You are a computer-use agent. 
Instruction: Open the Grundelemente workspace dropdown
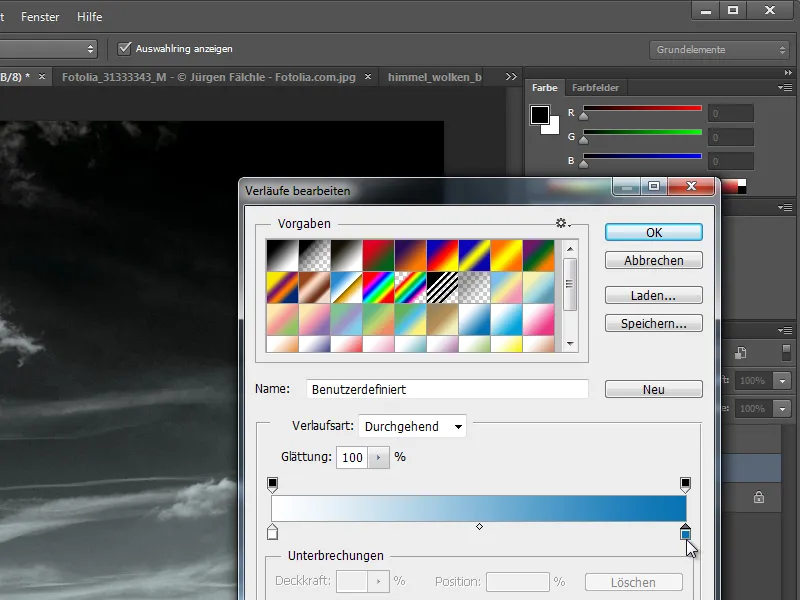(x=720, y=49)
